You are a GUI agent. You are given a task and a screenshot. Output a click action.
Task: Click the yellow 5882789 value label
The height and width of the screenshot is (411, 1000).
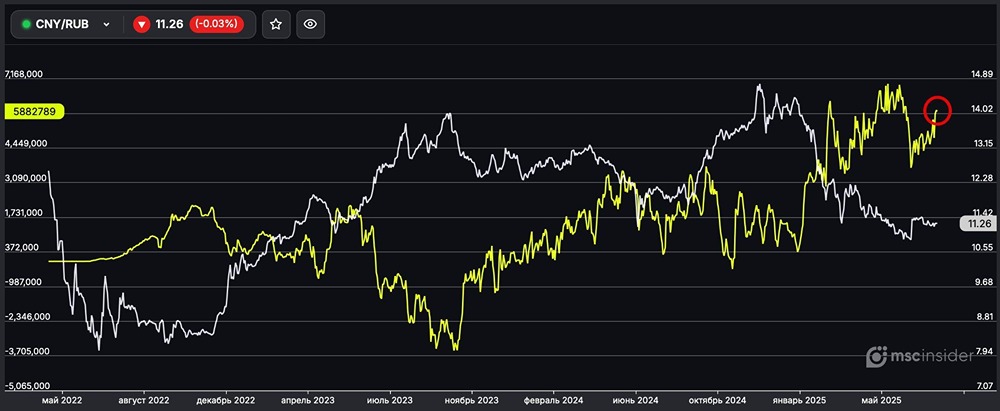pos(34,112)
